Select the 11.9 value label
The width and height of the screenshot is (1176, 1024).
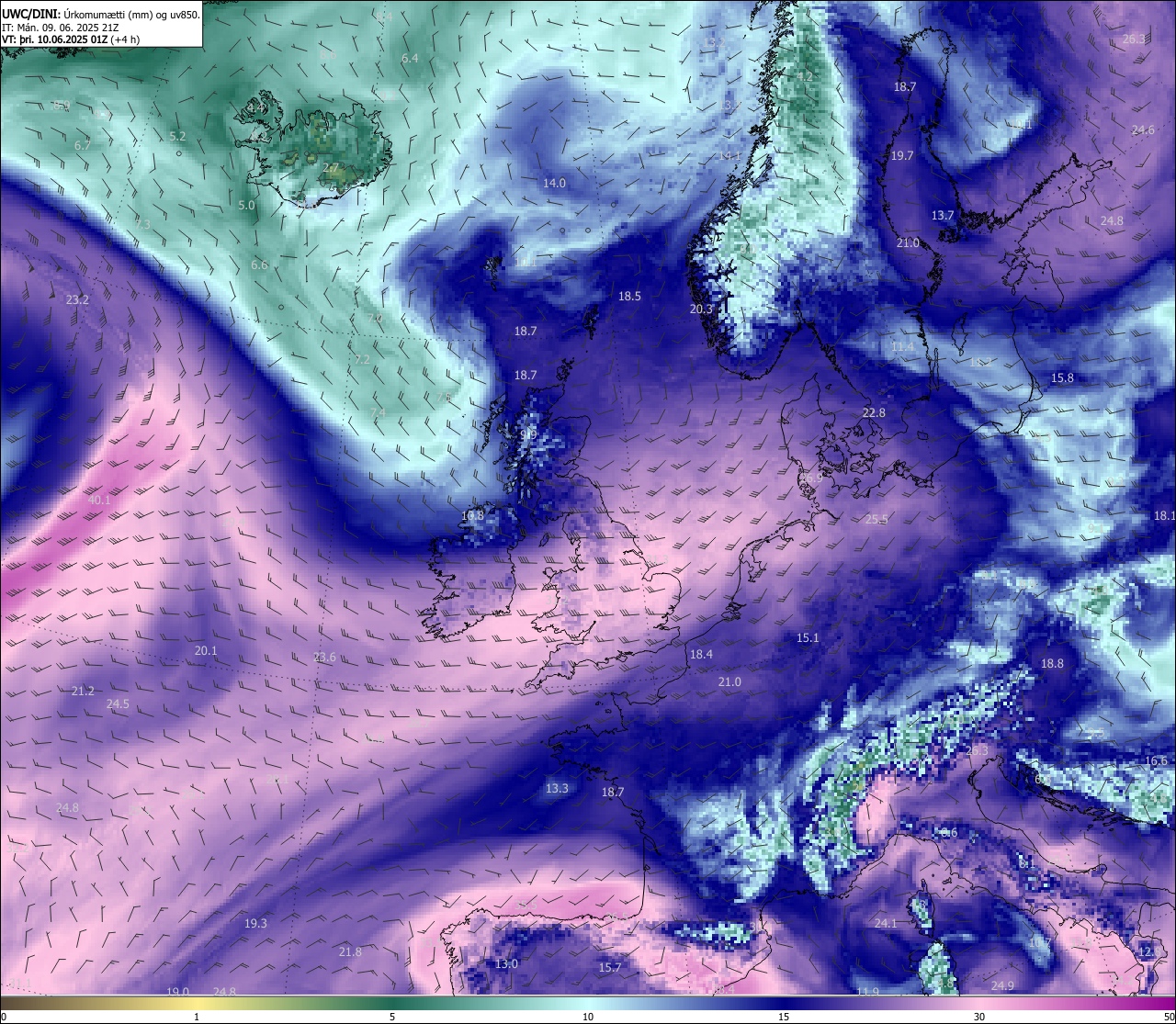coord(867,991)
